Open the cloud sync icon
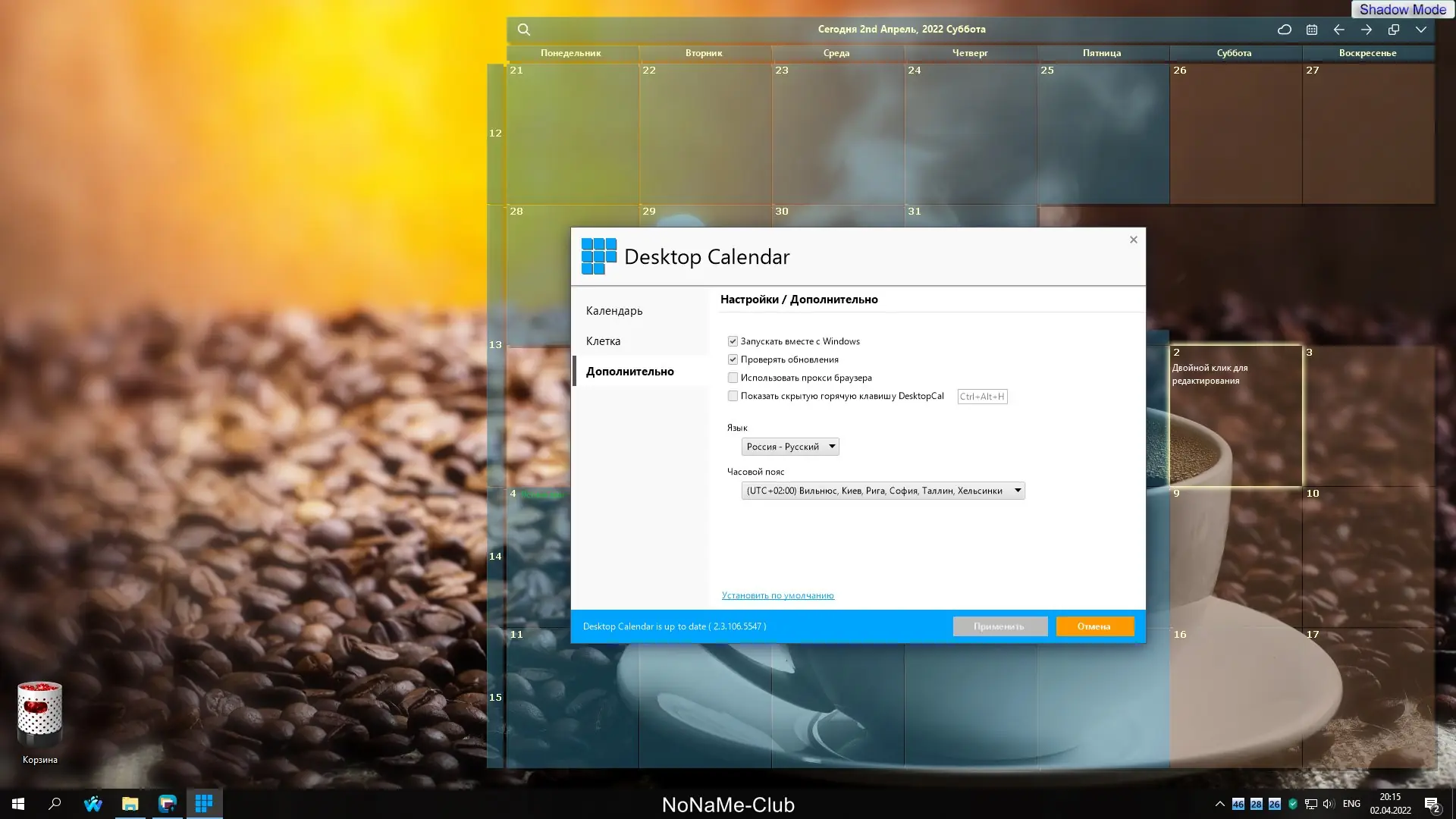Image resolution: width=1456 pixels, height=819 pixels. tap(1284, 30)
